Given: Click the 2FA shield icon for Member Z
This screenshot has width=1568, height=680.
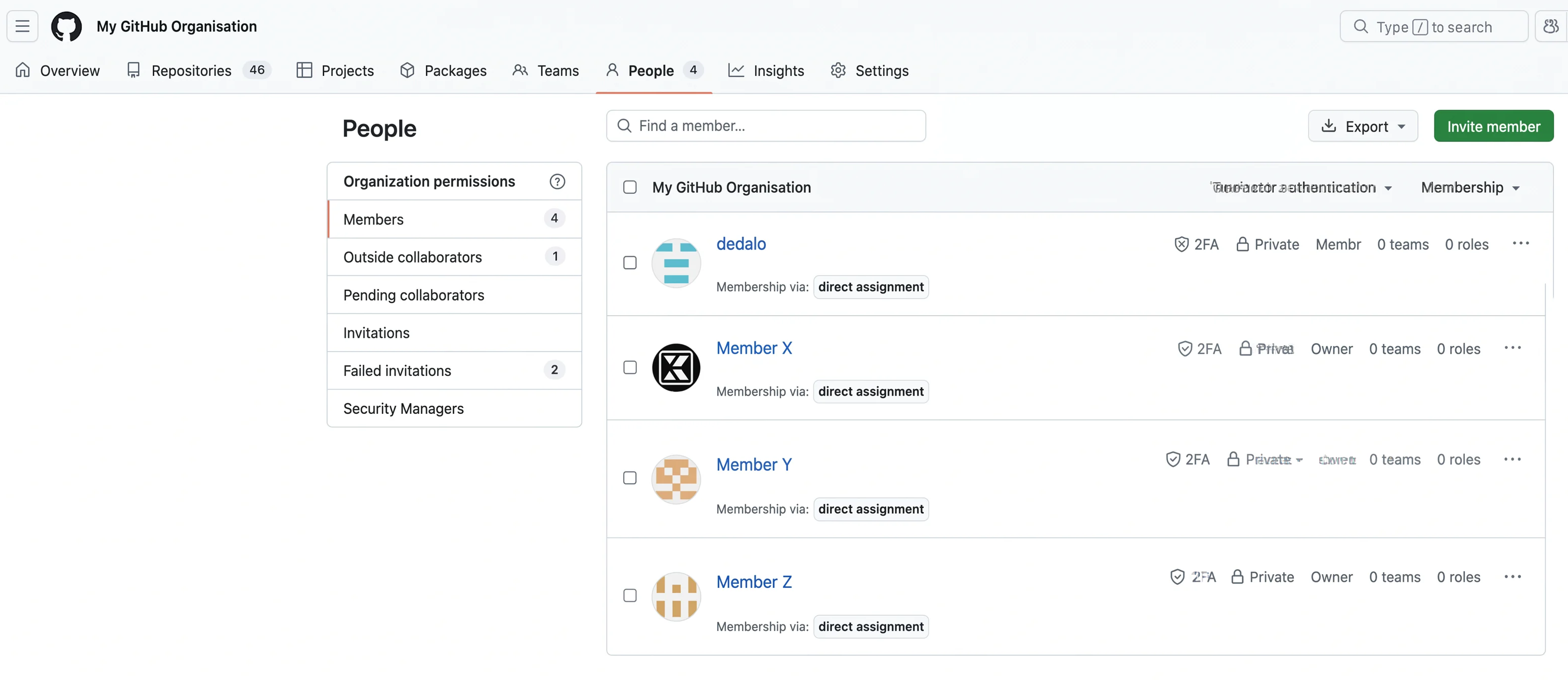Looking at the screenshot, I should 1177,577.
